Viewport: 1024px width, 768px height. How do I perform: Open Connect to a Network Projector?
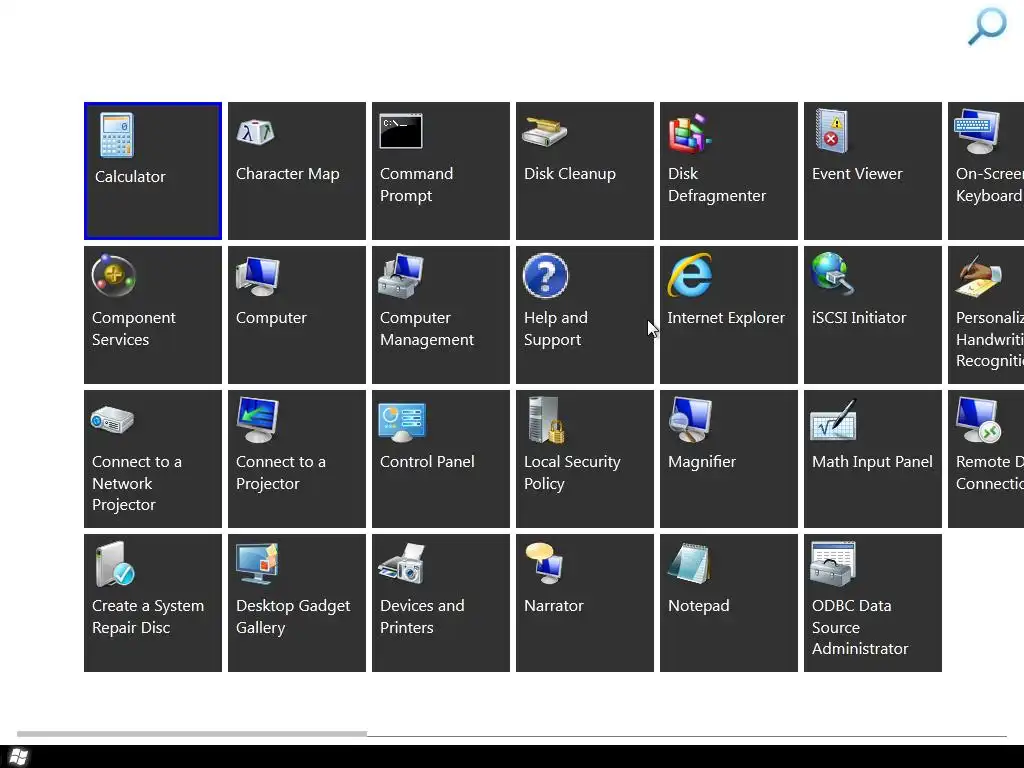pos(153,459)
